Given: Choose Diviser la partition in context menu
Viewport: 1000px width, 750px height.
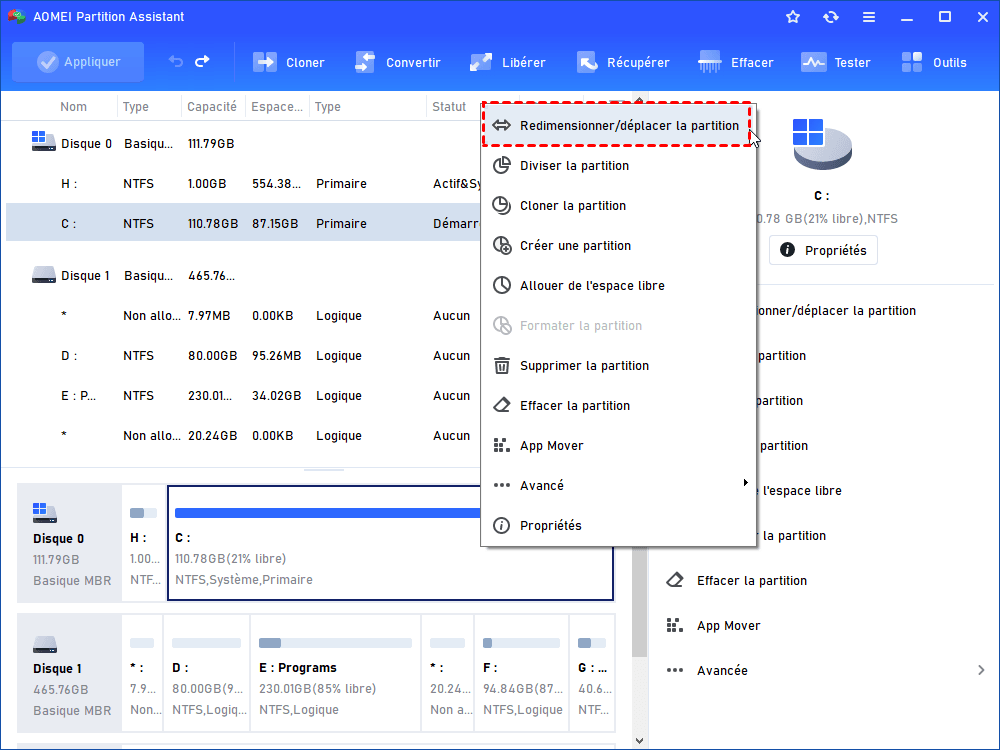Looking at the screenshot, I should (x=618, y=166).
